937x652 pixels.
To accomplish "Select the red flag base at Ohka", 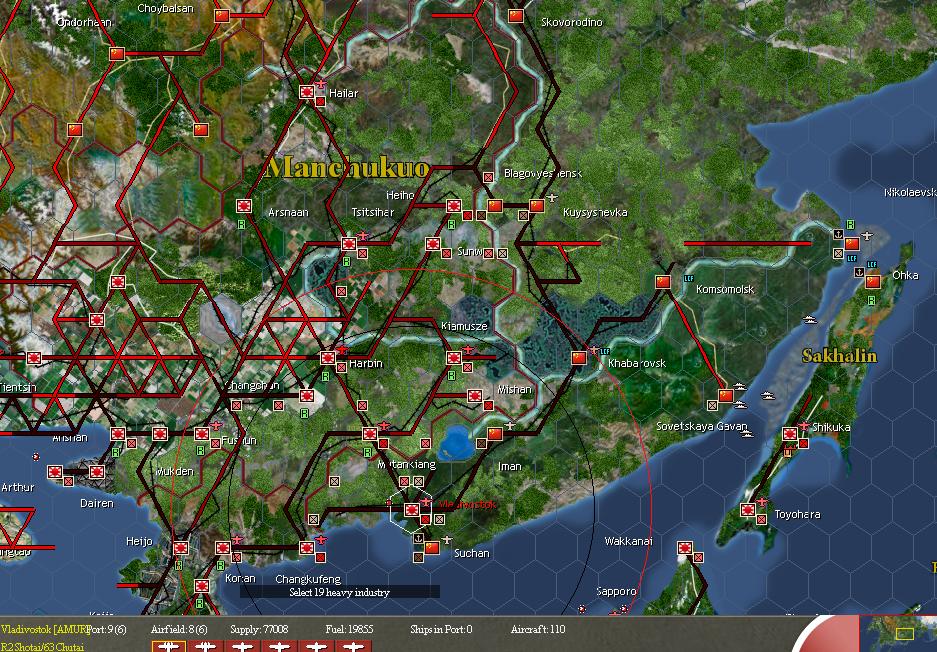I will (x=873, y=281).
